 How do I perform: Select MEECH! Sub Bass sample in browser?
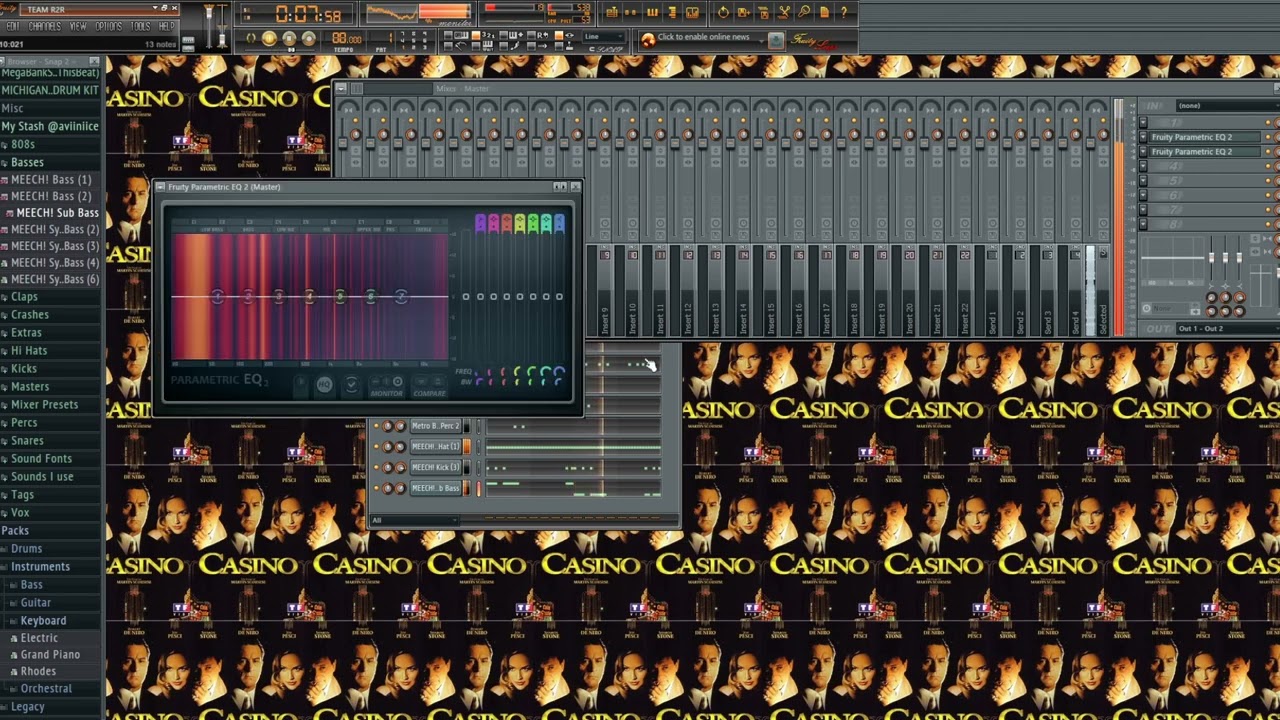[x=57, y=213]
